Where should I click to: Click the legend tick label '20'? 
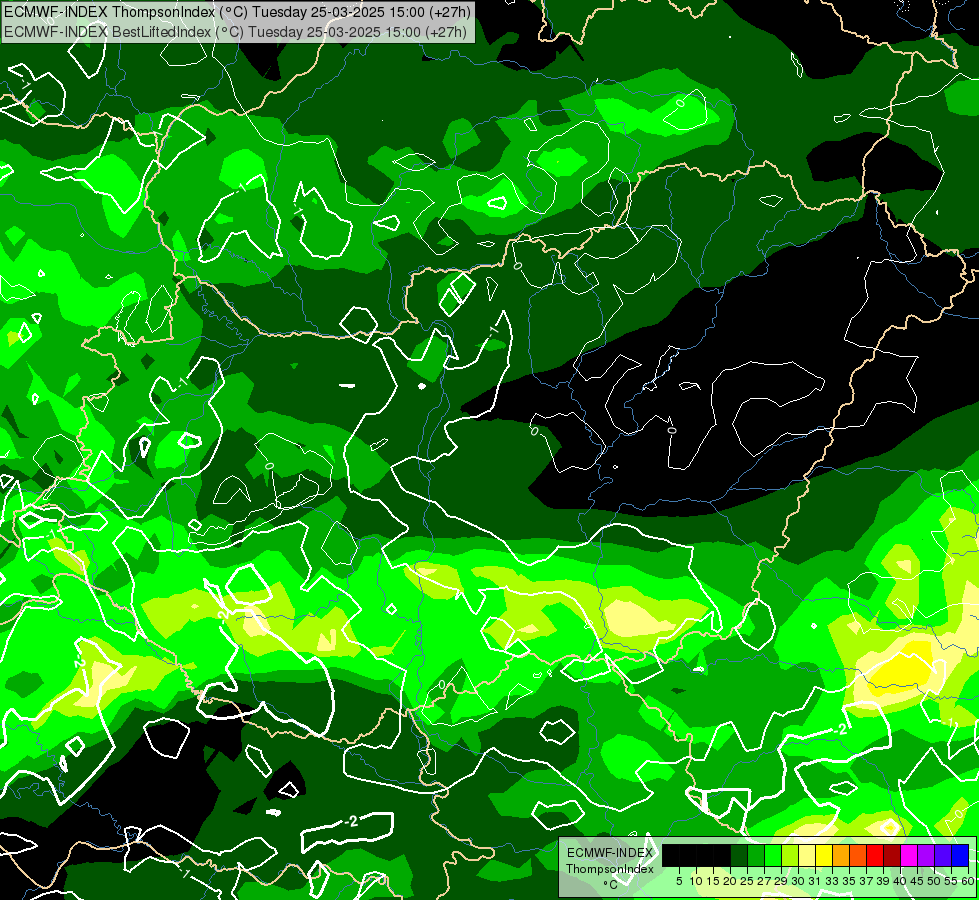click(730, 881)
